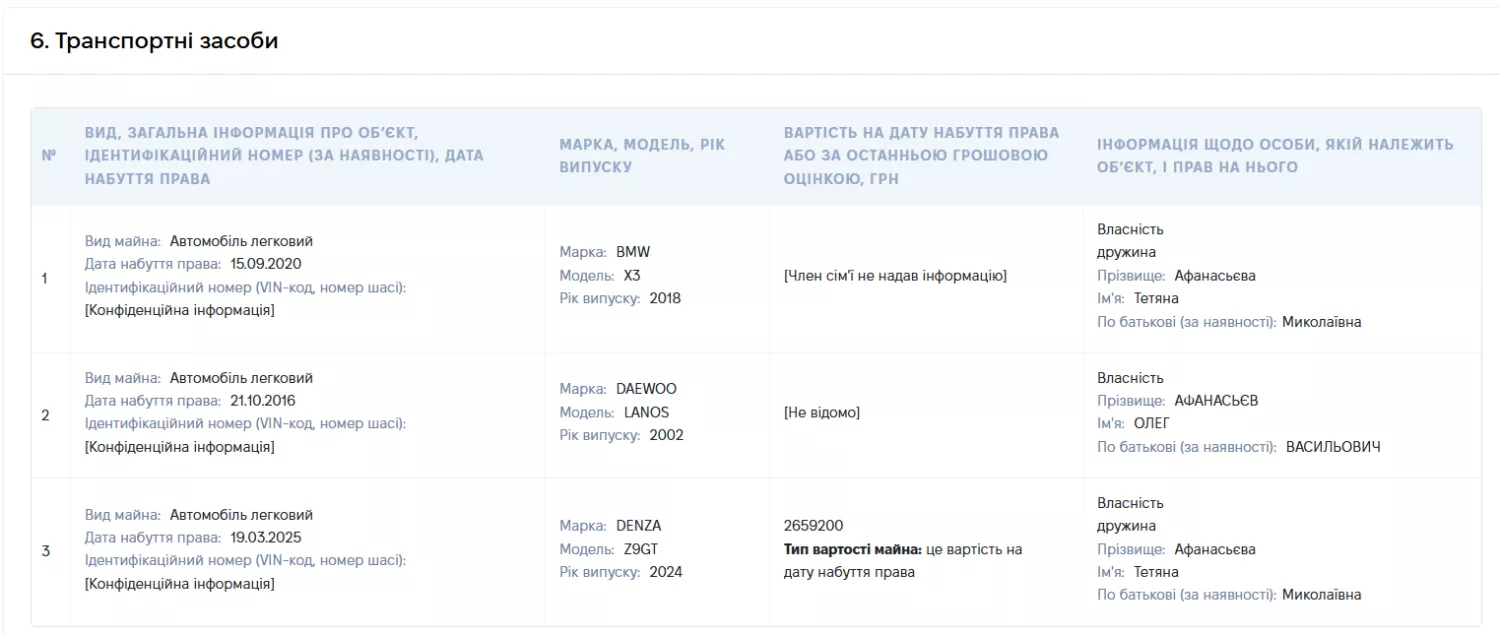1500x635 pixels.
Task: Select the acquisition date 15.09.2020
Action: tap(265, 264)
